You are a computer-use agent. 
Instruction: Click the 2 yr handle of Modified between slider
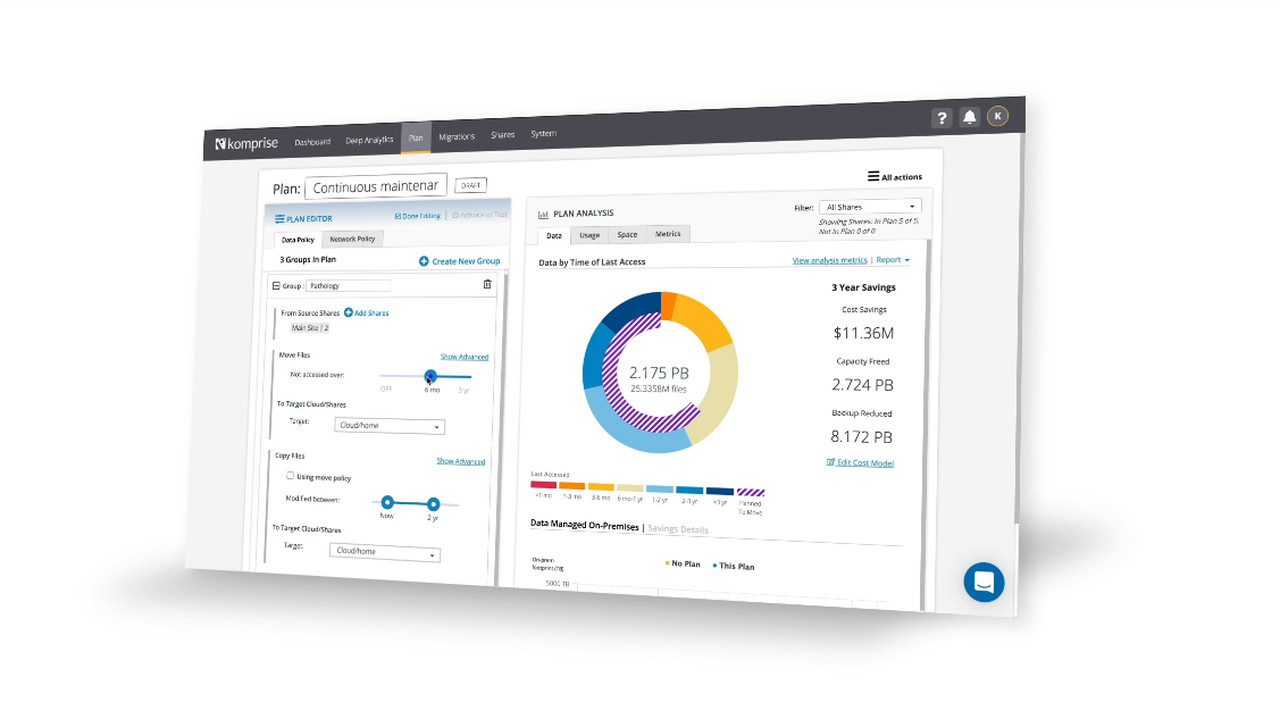[x=433, y=505]
